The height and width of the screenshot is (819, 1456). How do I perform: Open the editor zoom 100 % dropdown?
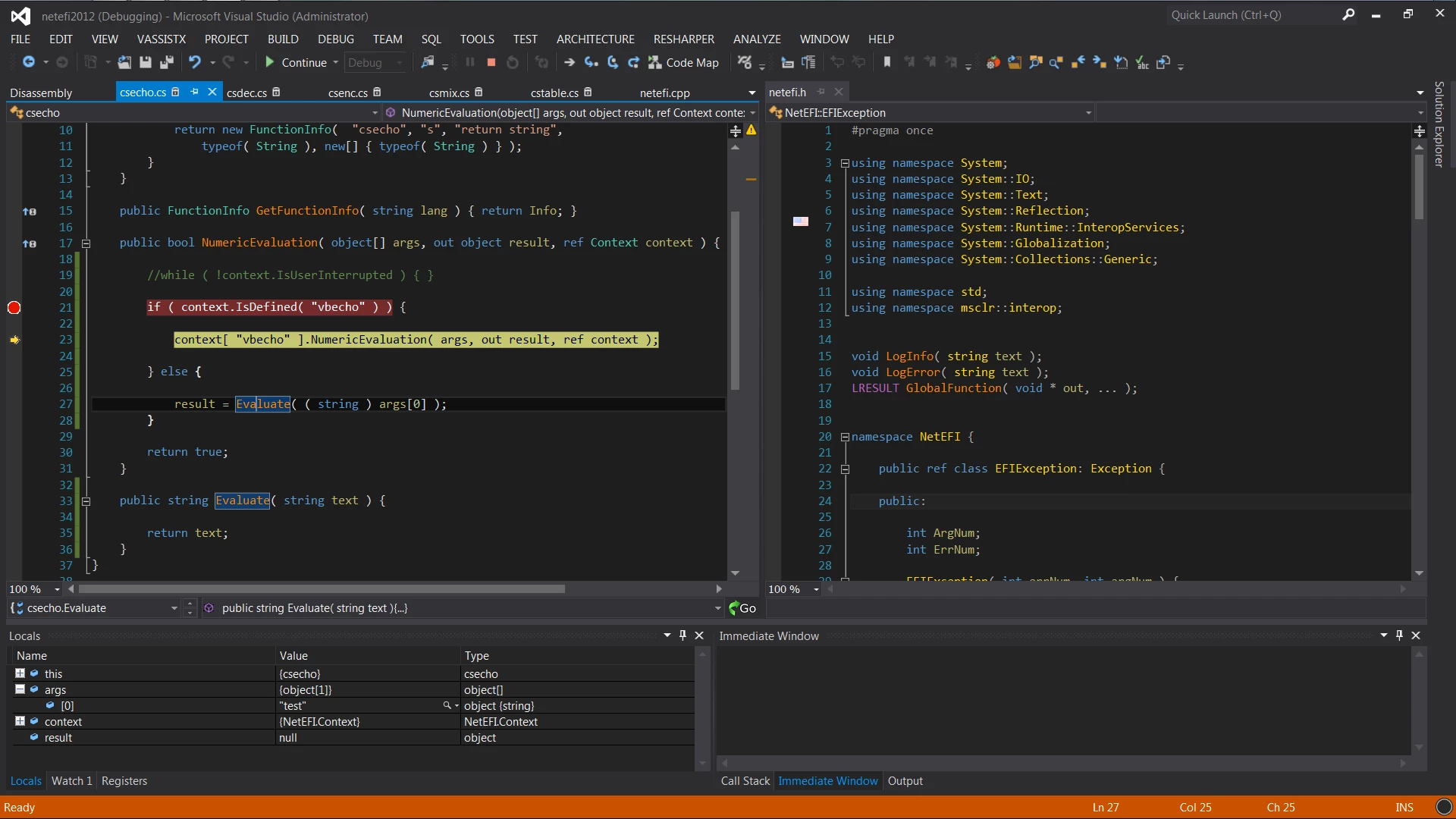[57, 589]
